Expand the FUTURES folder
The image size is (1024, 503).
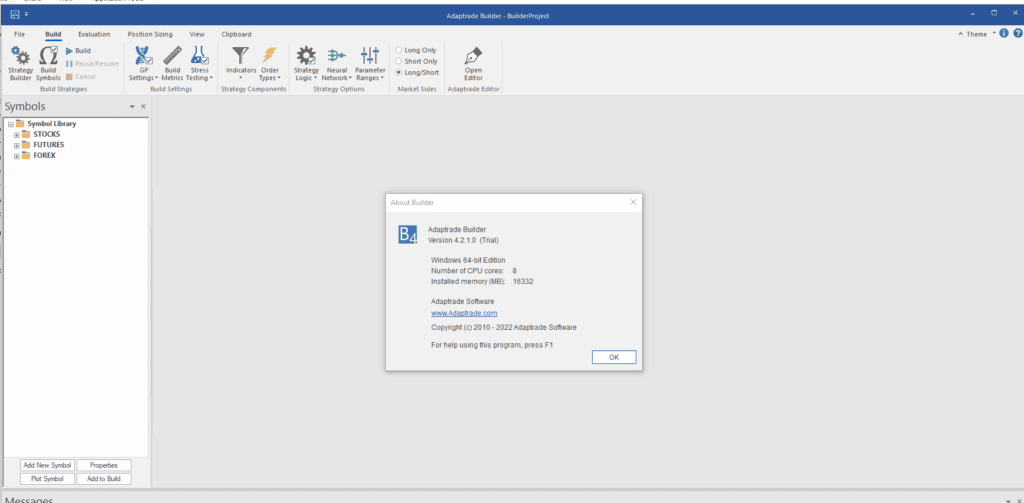(17, 145)
